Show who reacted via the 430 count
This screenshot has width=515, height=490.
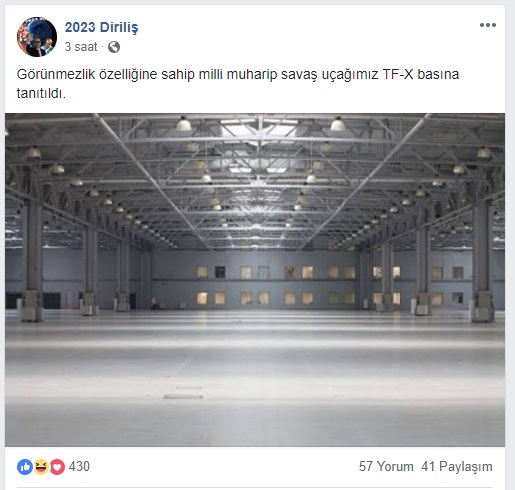tap(79, 466)
